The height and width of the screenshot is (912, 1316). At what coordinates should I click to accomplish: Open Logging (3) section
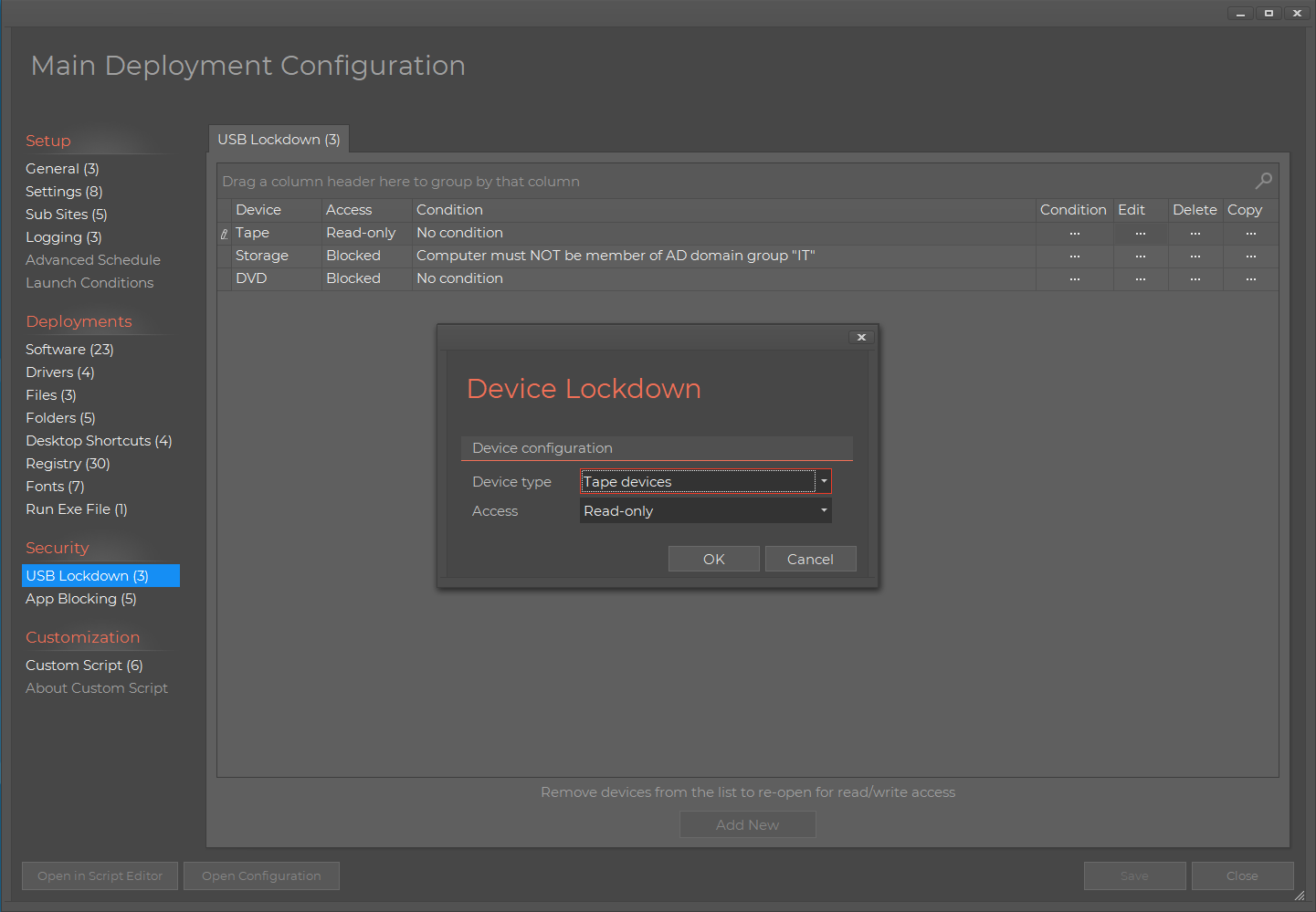tap(64, 236)
